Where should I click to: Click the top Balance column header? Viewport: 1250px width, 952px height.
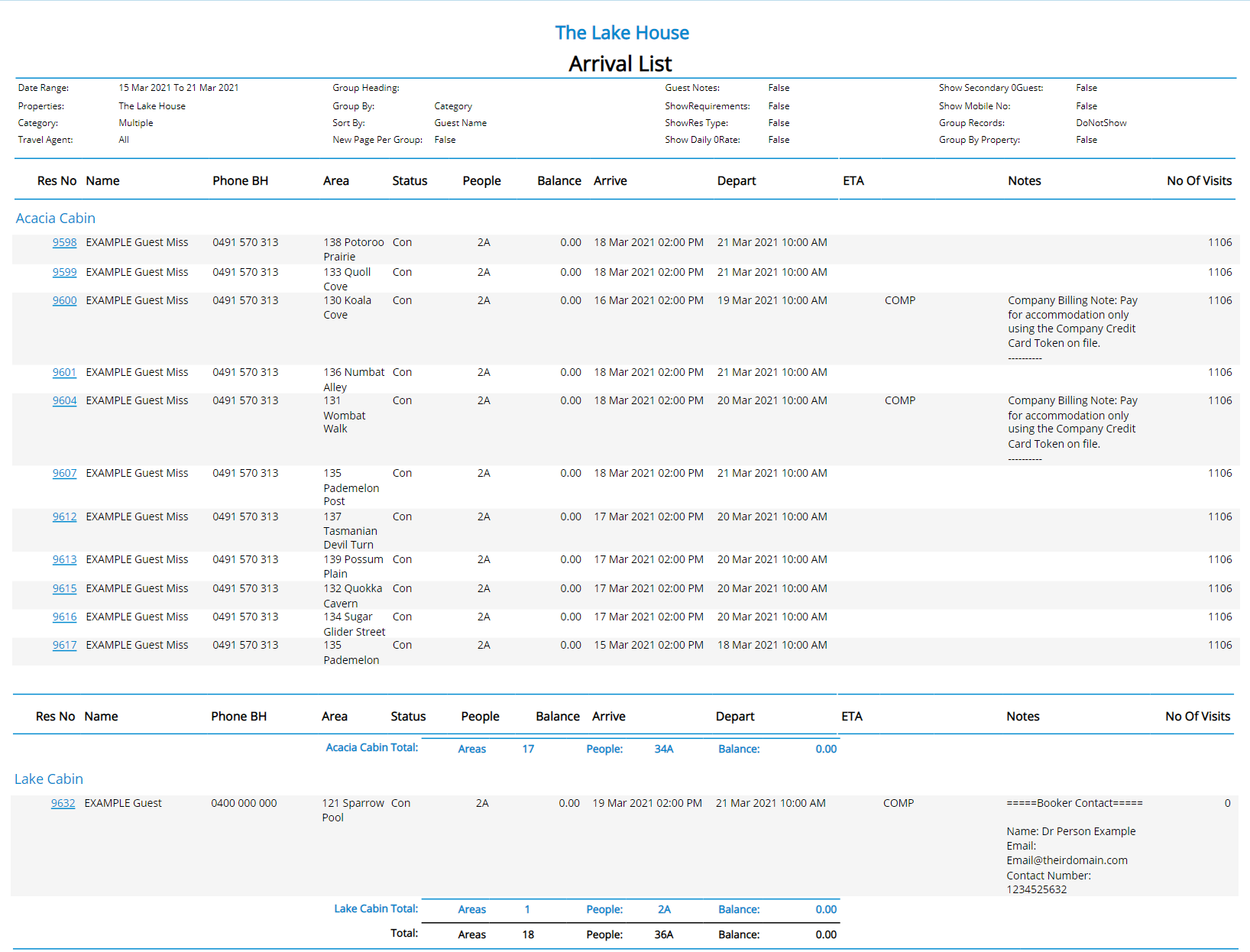pyautogui.click(x=559, y=181)
